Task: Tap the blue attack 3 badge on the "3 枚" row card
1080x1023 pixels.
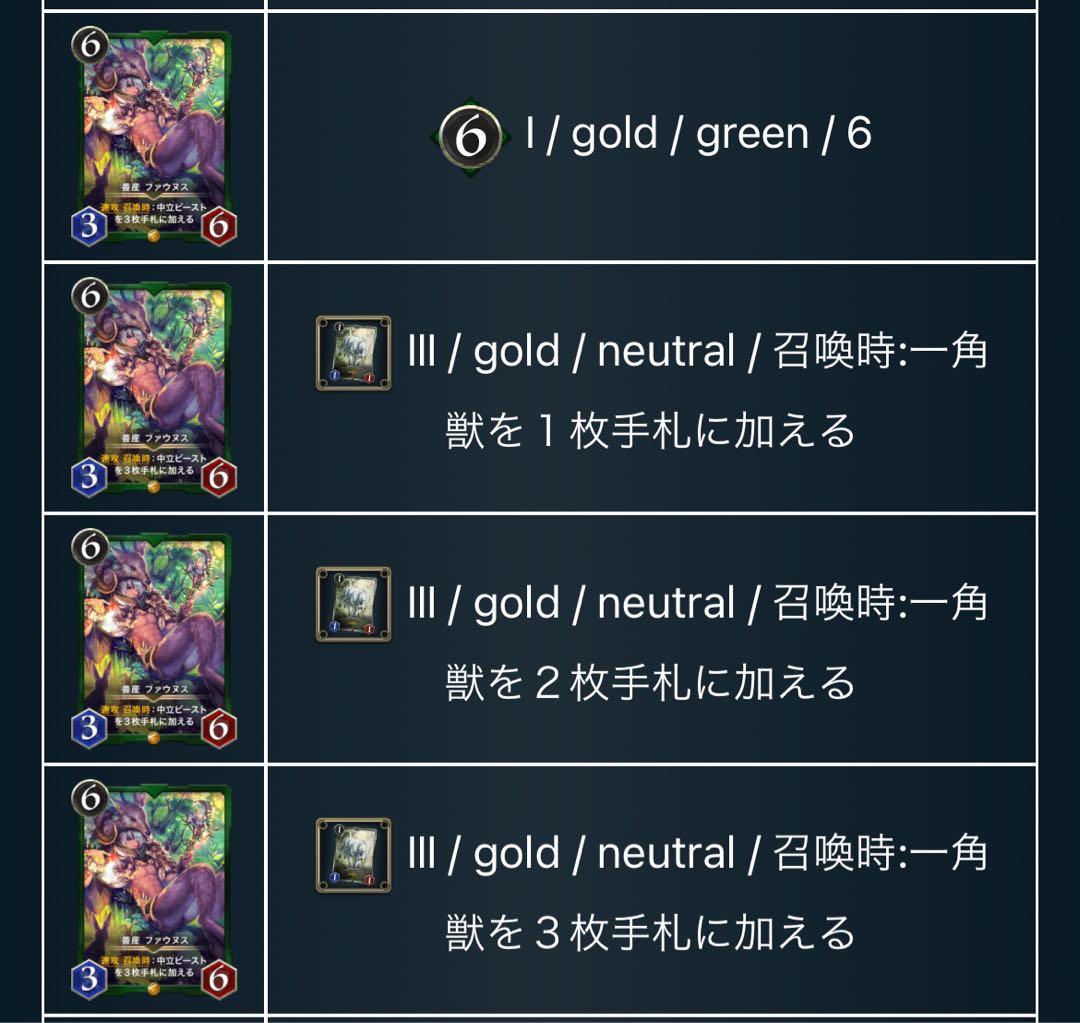Action: [x=89, y=979]
